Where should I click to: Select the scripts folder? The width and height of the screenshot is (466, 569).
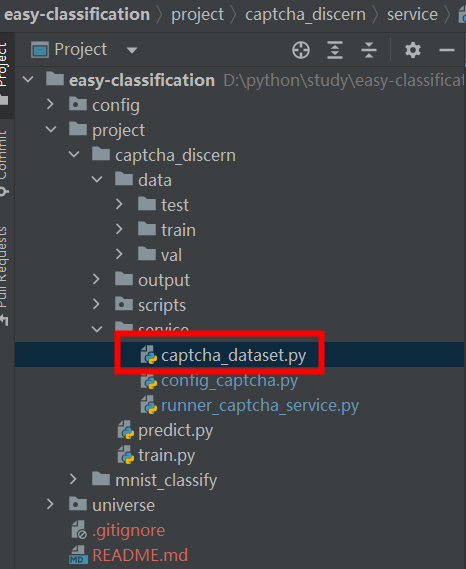[x=162, y=306]
